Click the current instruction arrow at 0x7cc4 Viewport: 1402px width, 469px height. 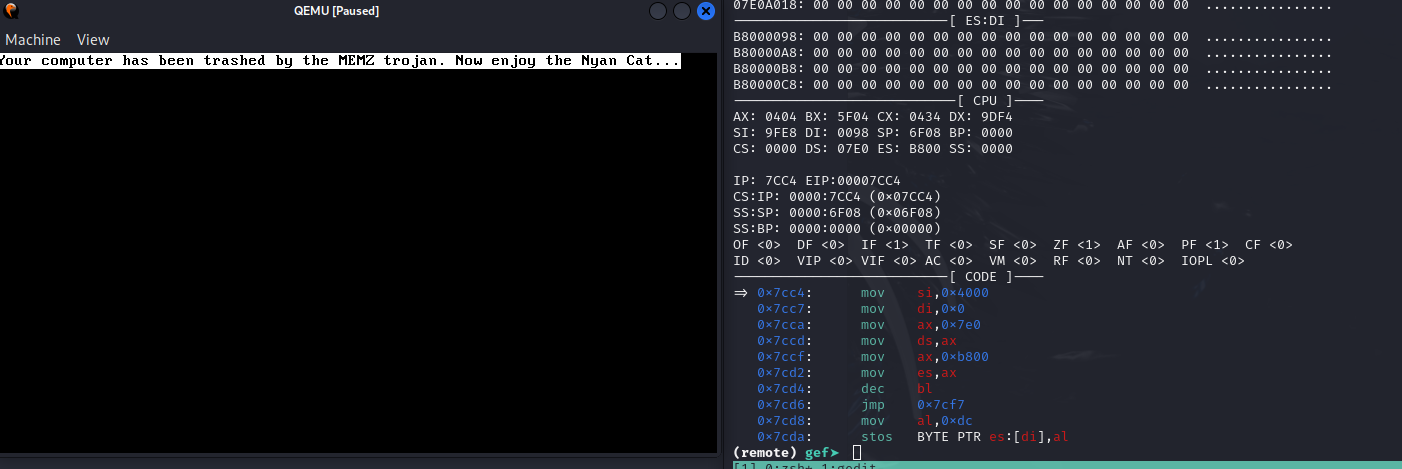pyautogui.click(x=741, y=293)
